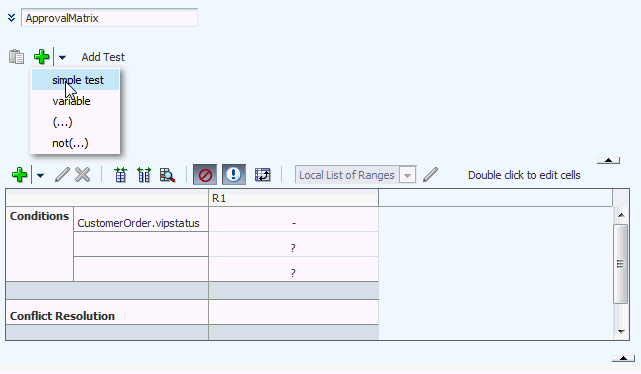Click the switch rows to columns icon
641x374 pixels.
[262, 175]
